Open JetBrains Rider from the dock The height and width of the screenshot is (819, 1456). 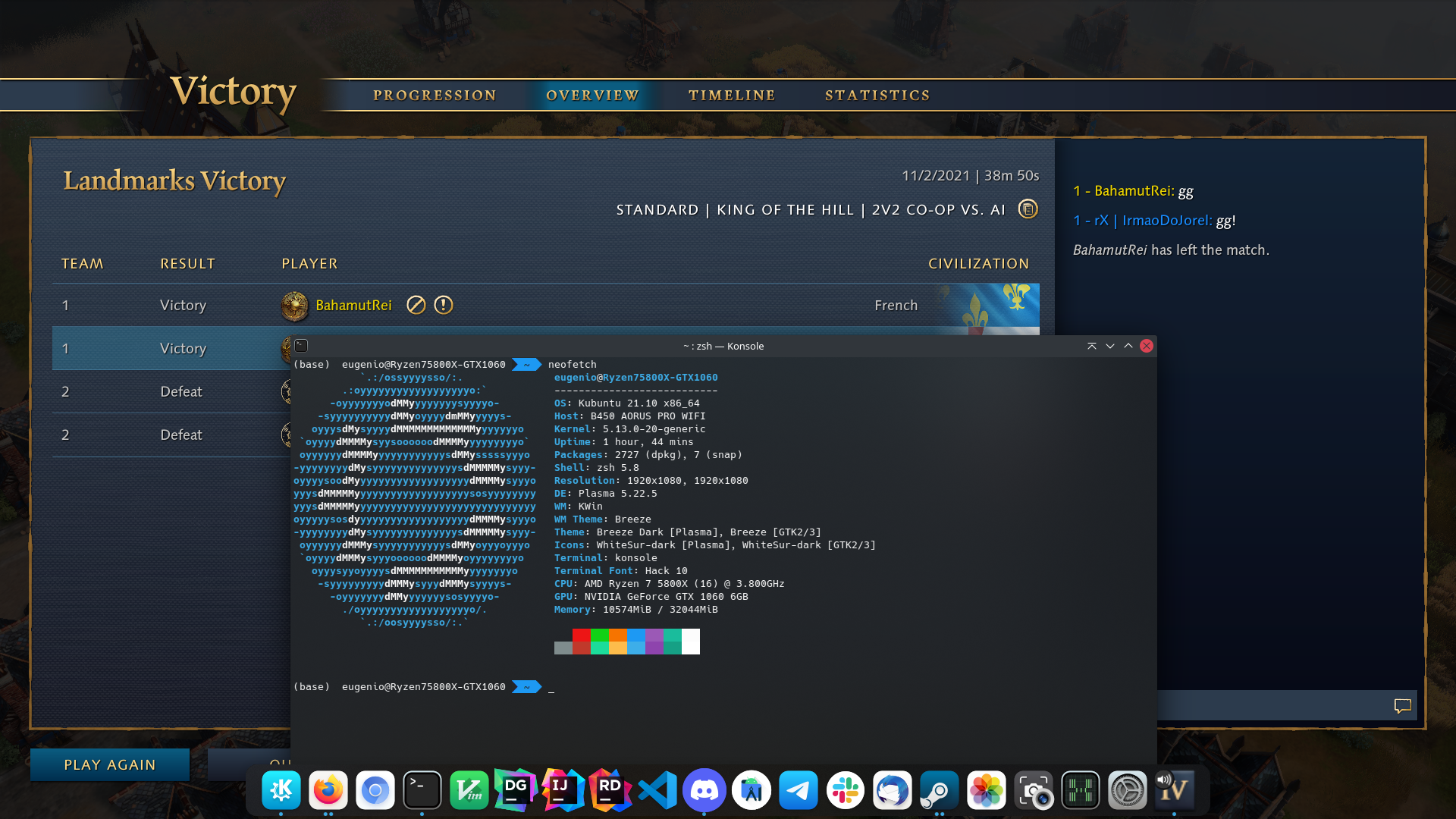click(x=610, y=790)
